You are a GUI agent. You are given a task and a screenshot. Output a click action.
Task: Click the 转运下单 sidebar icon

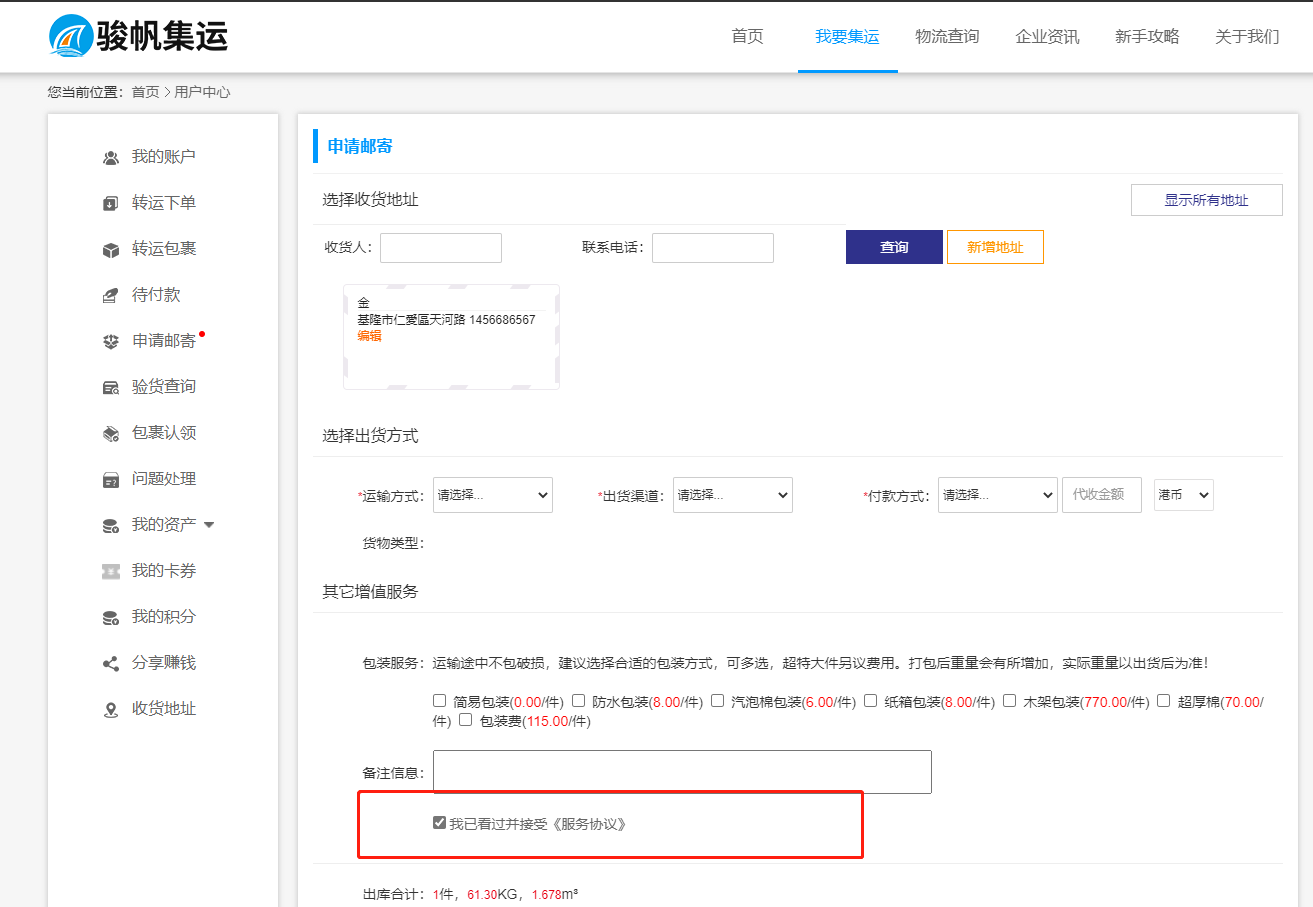[x=111, y=204]
